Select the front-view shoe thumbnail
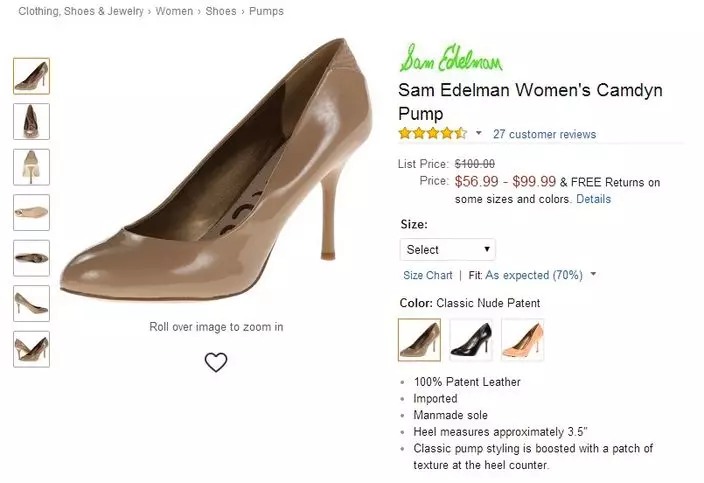Image resolution: width=704 pixels, height=483 pixels. click(x=31, y=121)
